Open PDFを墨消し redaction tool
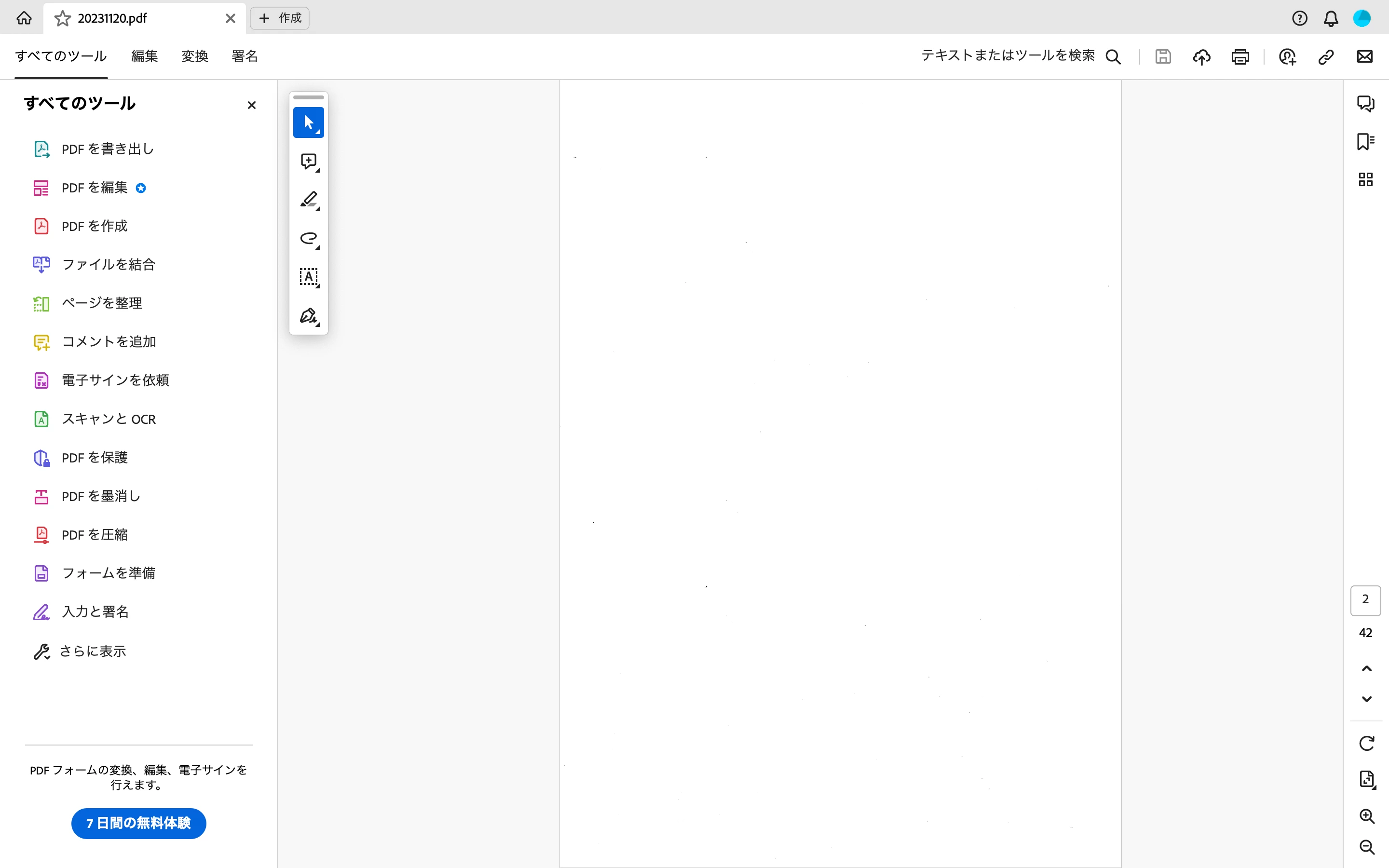1389x868 pixels. point(101,496)
